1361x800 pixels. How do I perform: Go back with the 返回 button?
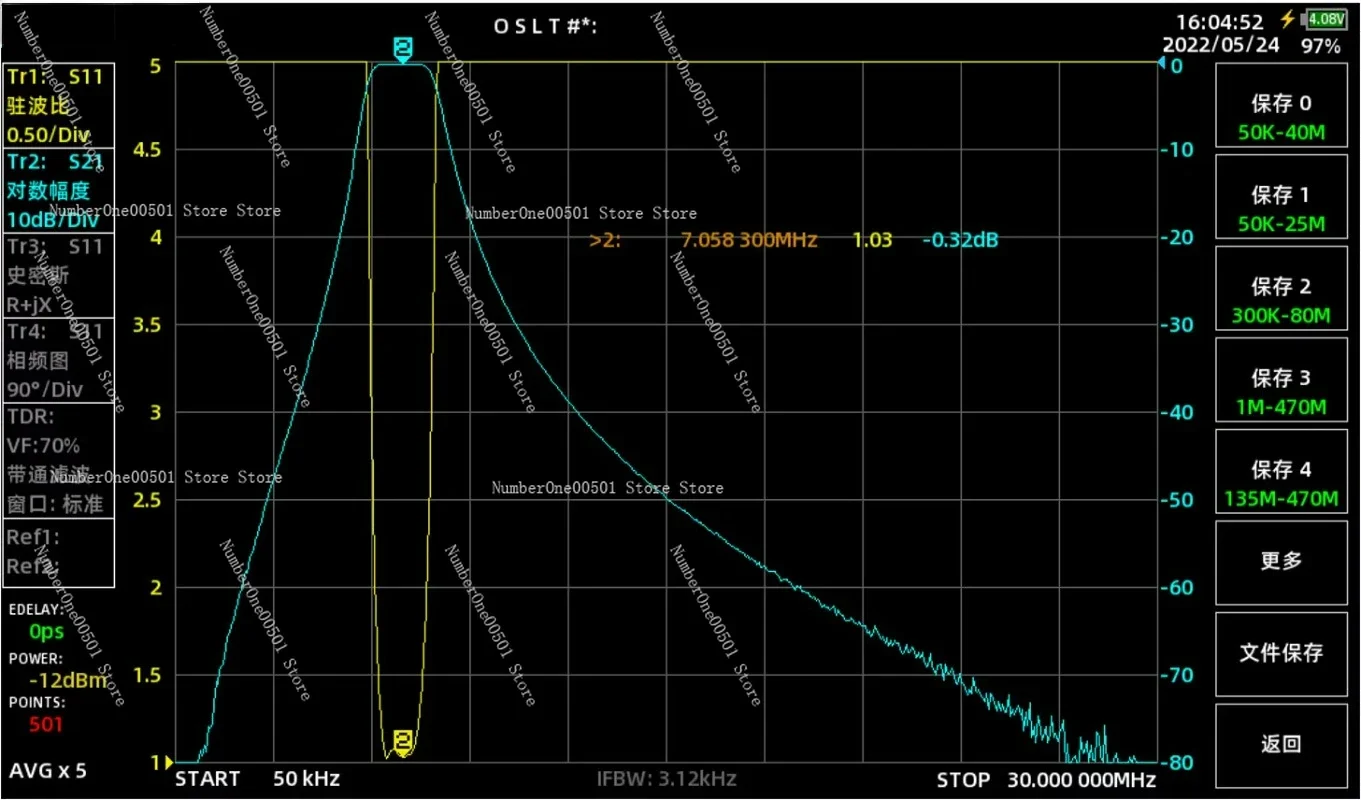tap(1281, 745)
